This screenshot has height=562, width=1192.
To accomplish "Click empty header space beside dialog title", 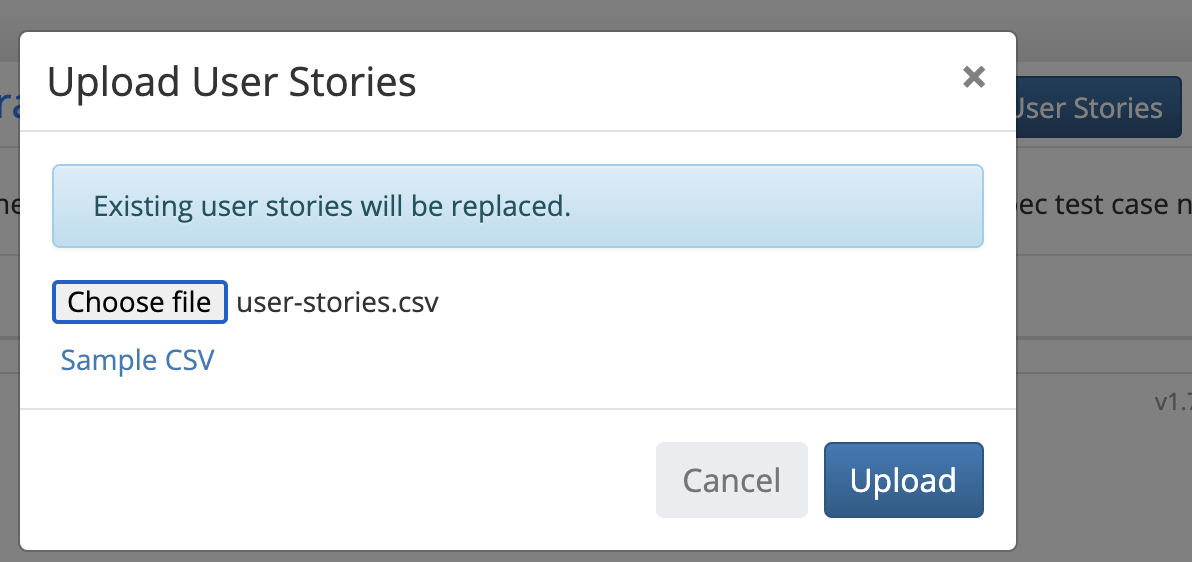I will tap(684, 82).
